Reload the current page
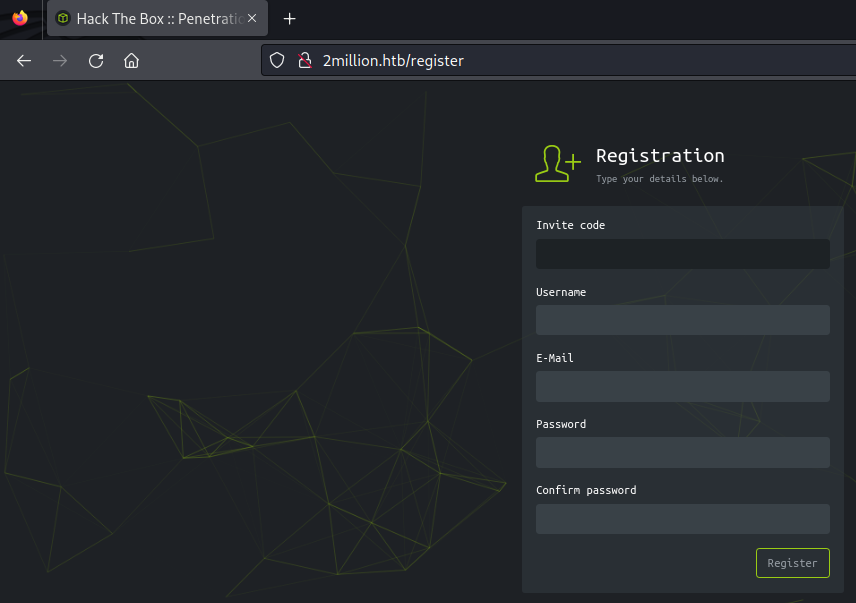The image size is (856, 603). 96,61
